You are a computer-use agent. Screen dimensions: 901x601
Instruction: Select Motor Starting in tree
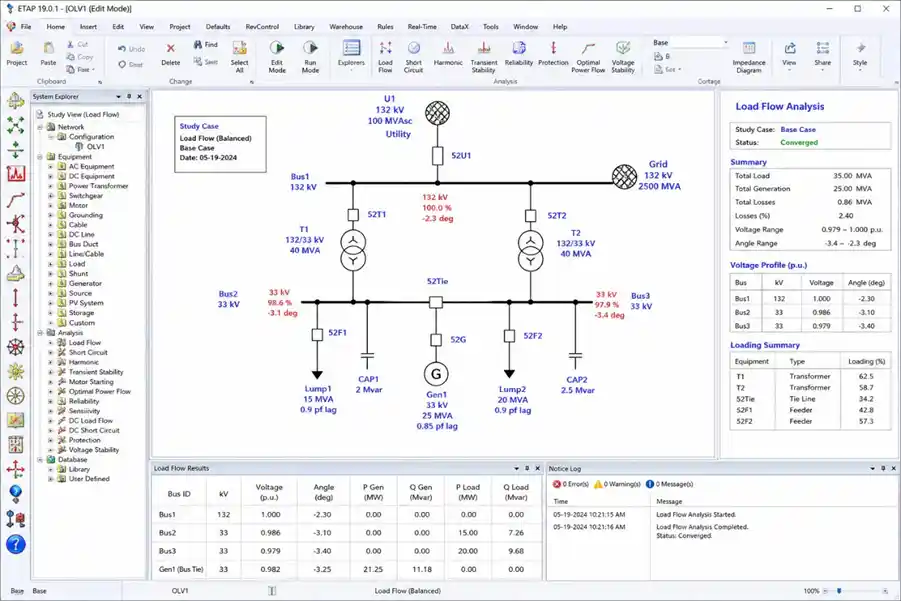91,382
